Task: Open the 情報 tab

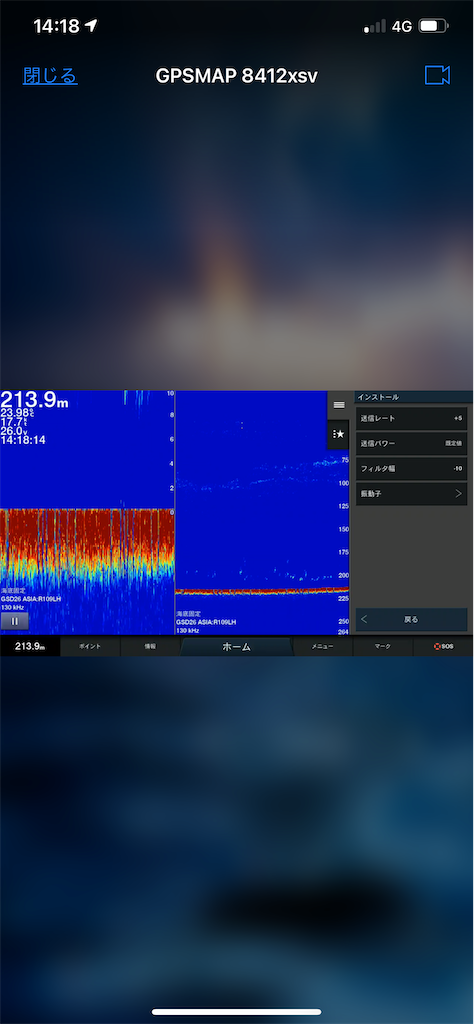Action: tap(150, 647)
